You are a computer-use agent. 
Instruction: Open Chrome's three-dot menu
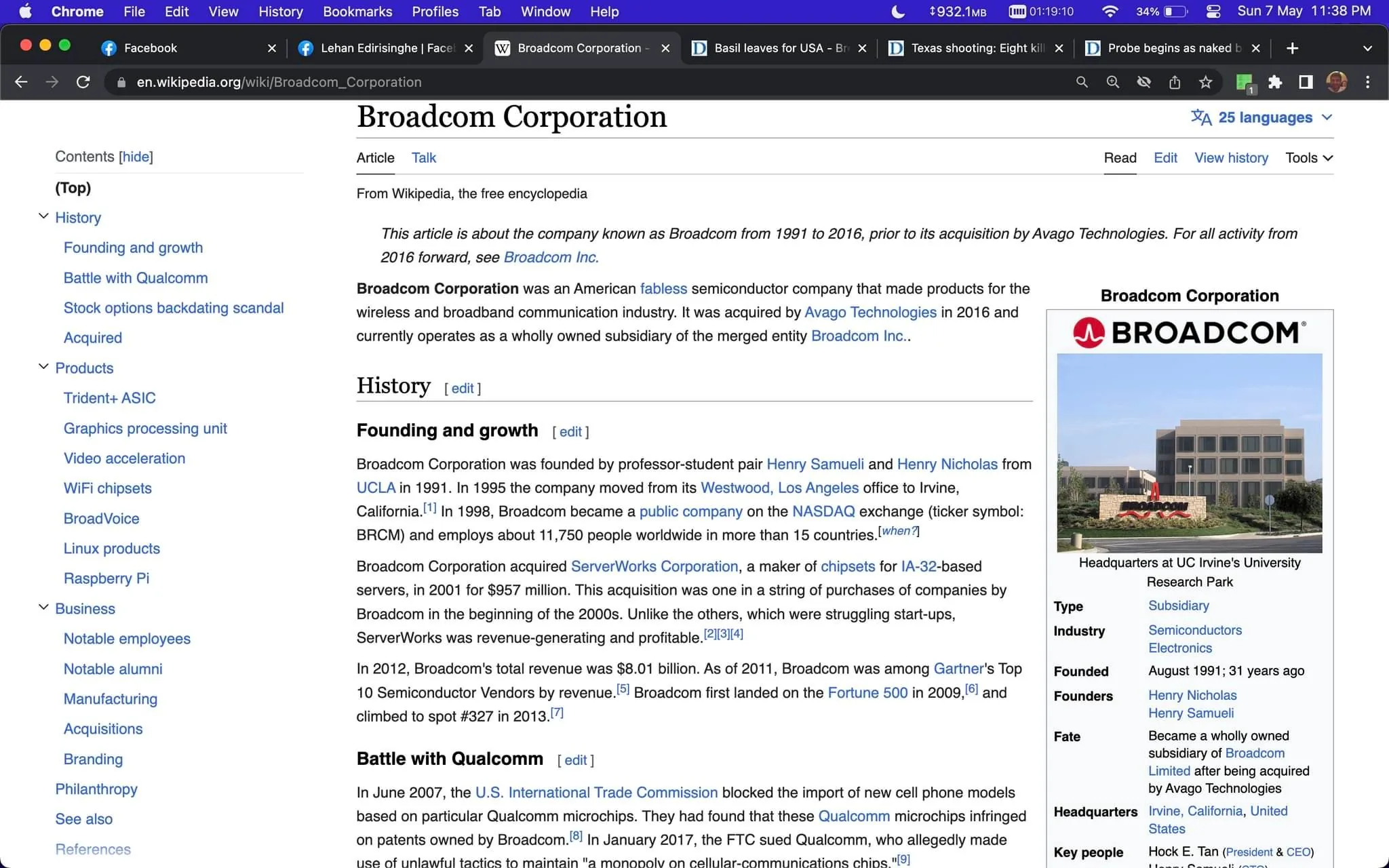click(1367, 81)
